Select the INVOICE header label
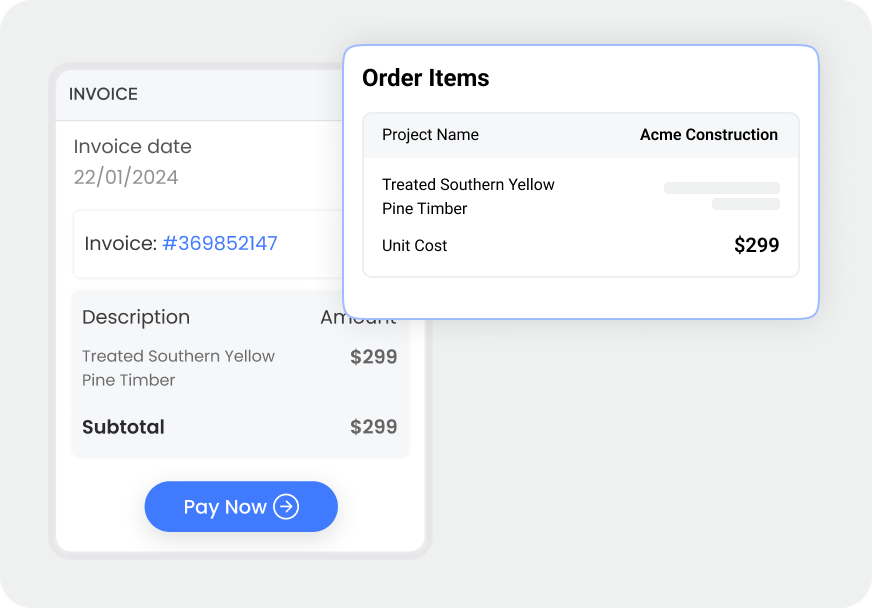 pos(102,94)
